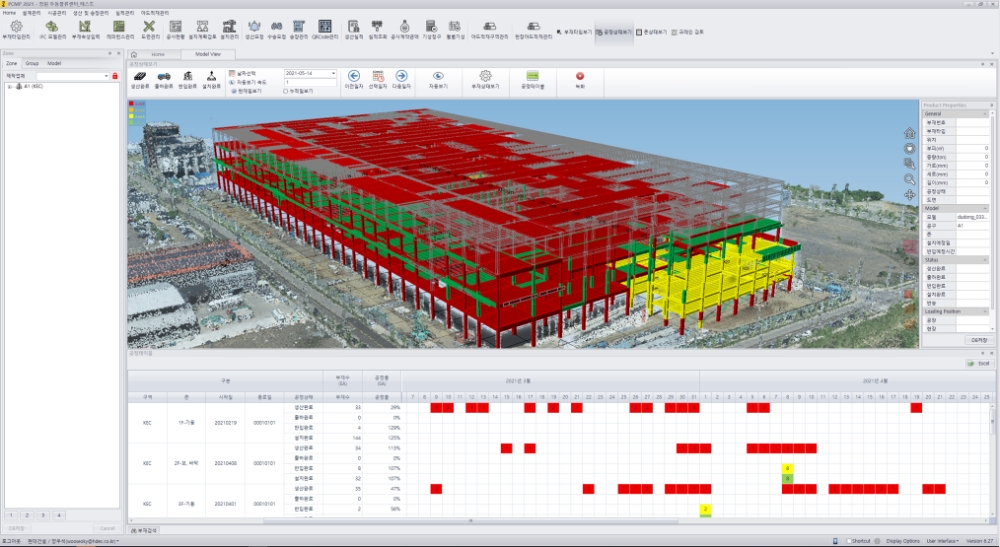Screen dimensions: 1000x547
Task: Click the 설치완료 crane icon
Action: (211, 78)
